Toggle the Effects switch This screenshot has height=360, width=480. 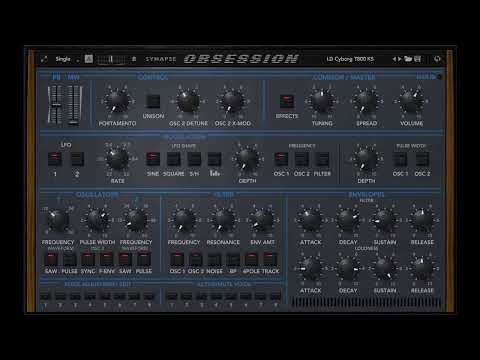click(287, 101)
